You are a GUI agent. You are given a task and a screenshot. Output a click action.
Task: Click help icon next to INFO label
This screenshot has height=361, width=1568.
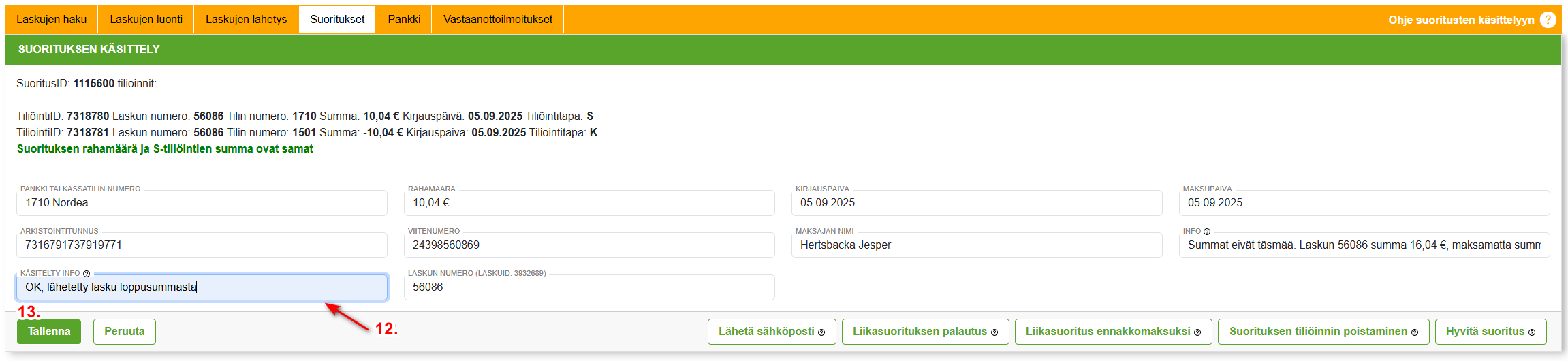[x=1207, y=232]
